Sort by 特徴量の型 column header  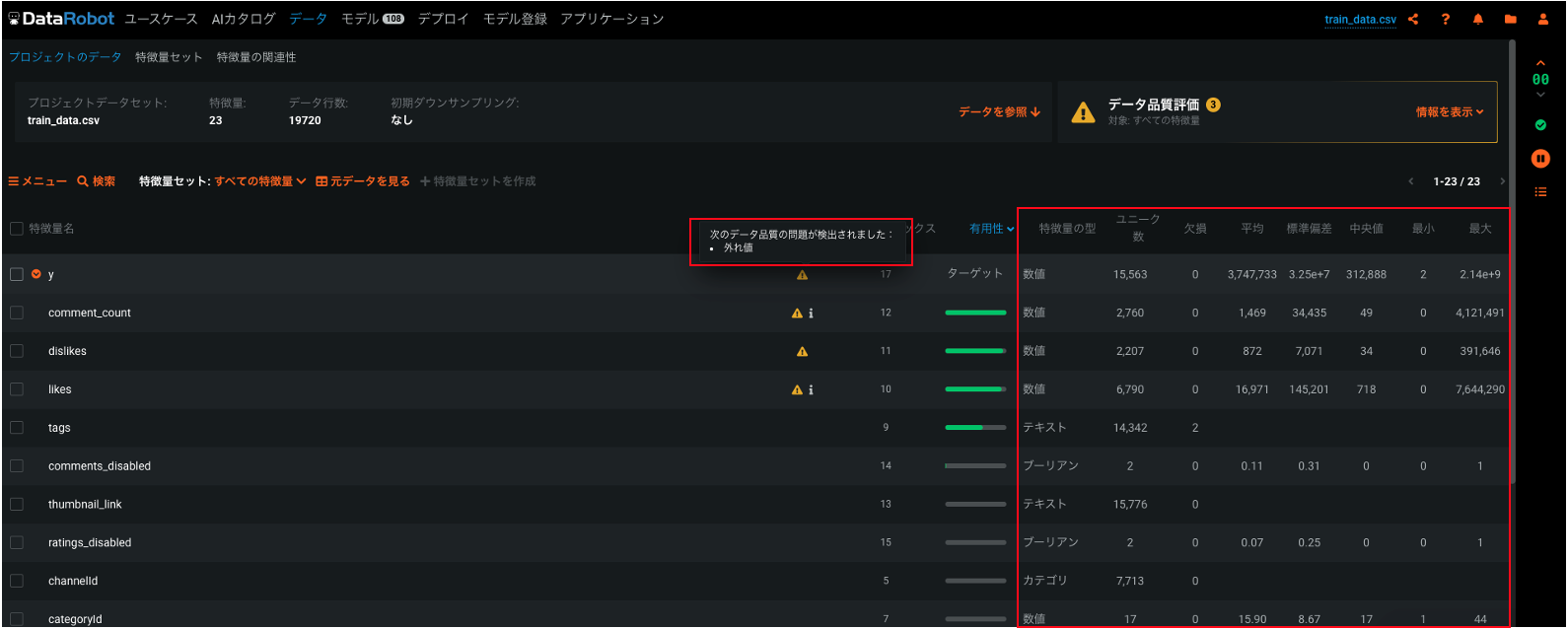1067,229
